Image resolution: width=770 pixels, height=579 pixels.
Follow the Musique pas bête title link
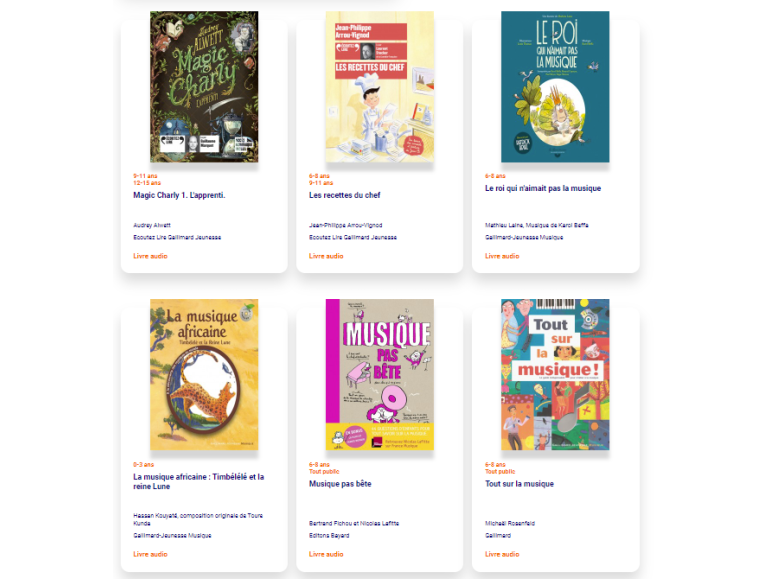(x=340, y=484)
